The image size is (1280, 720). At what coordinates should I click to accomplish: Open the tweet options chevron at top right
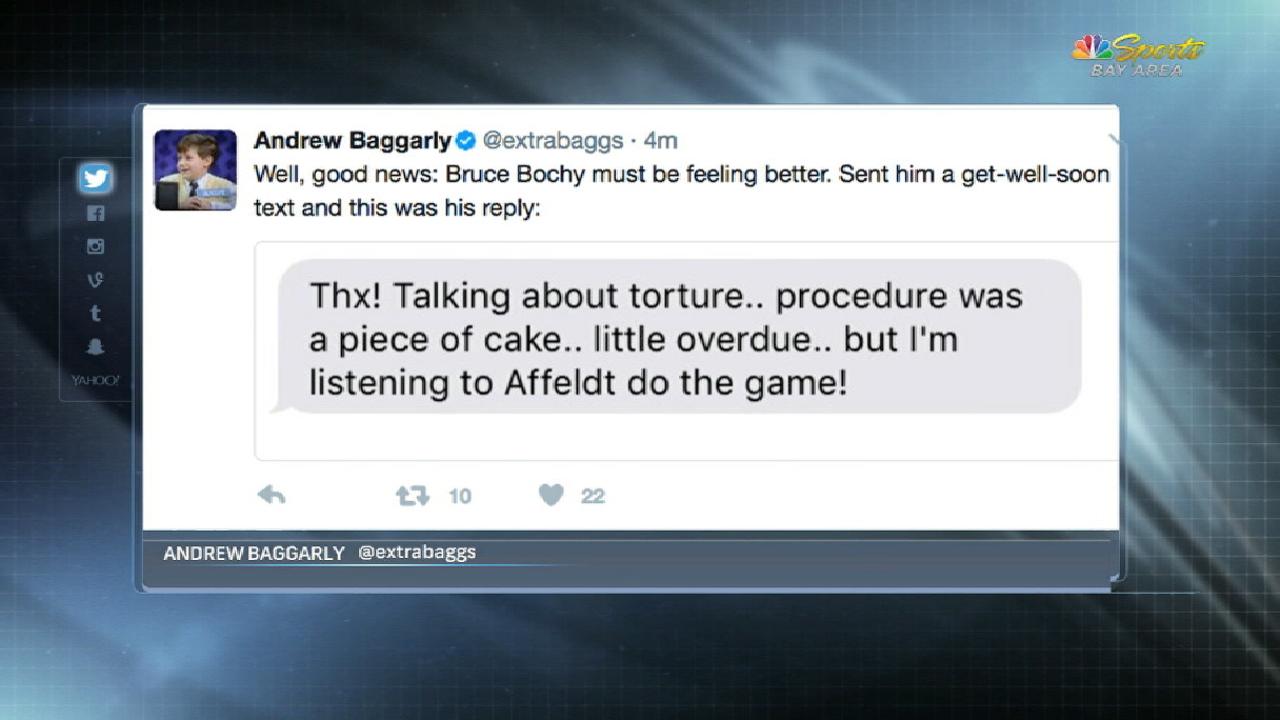[1112, 139]
